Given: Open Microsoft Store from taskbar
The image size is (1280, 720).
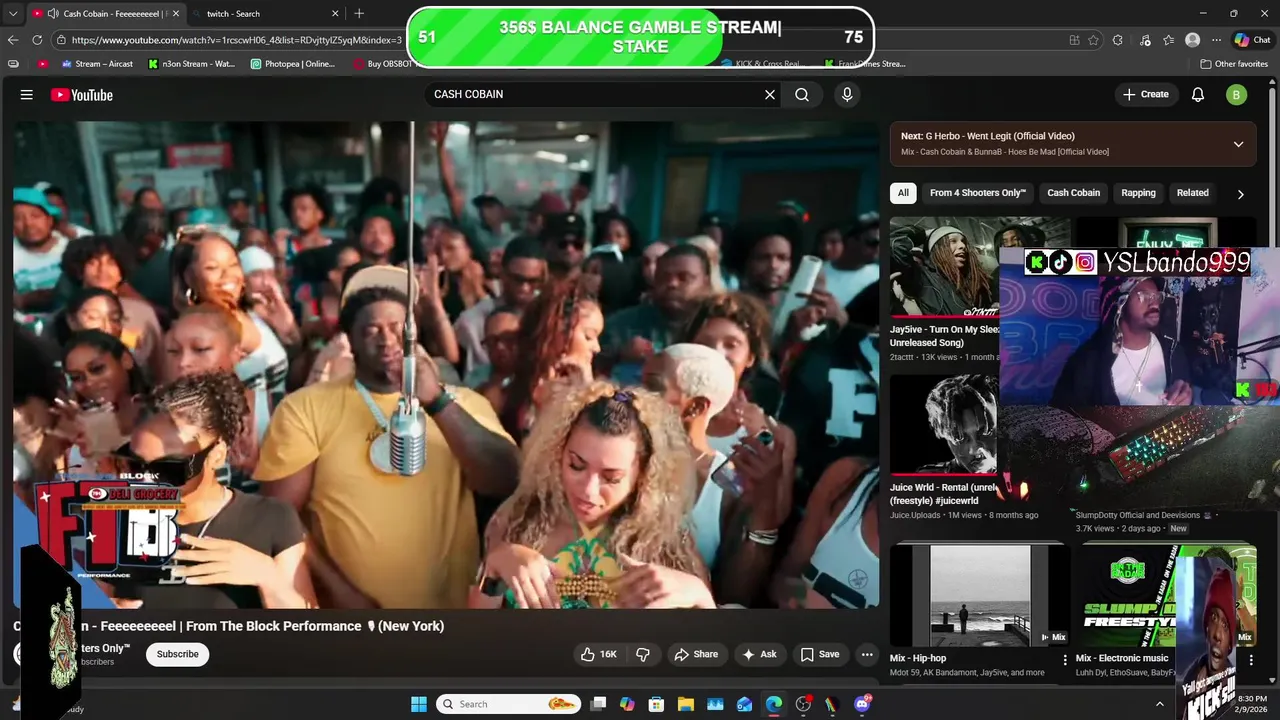Looking at the screenshot, I should coord(656,704).
